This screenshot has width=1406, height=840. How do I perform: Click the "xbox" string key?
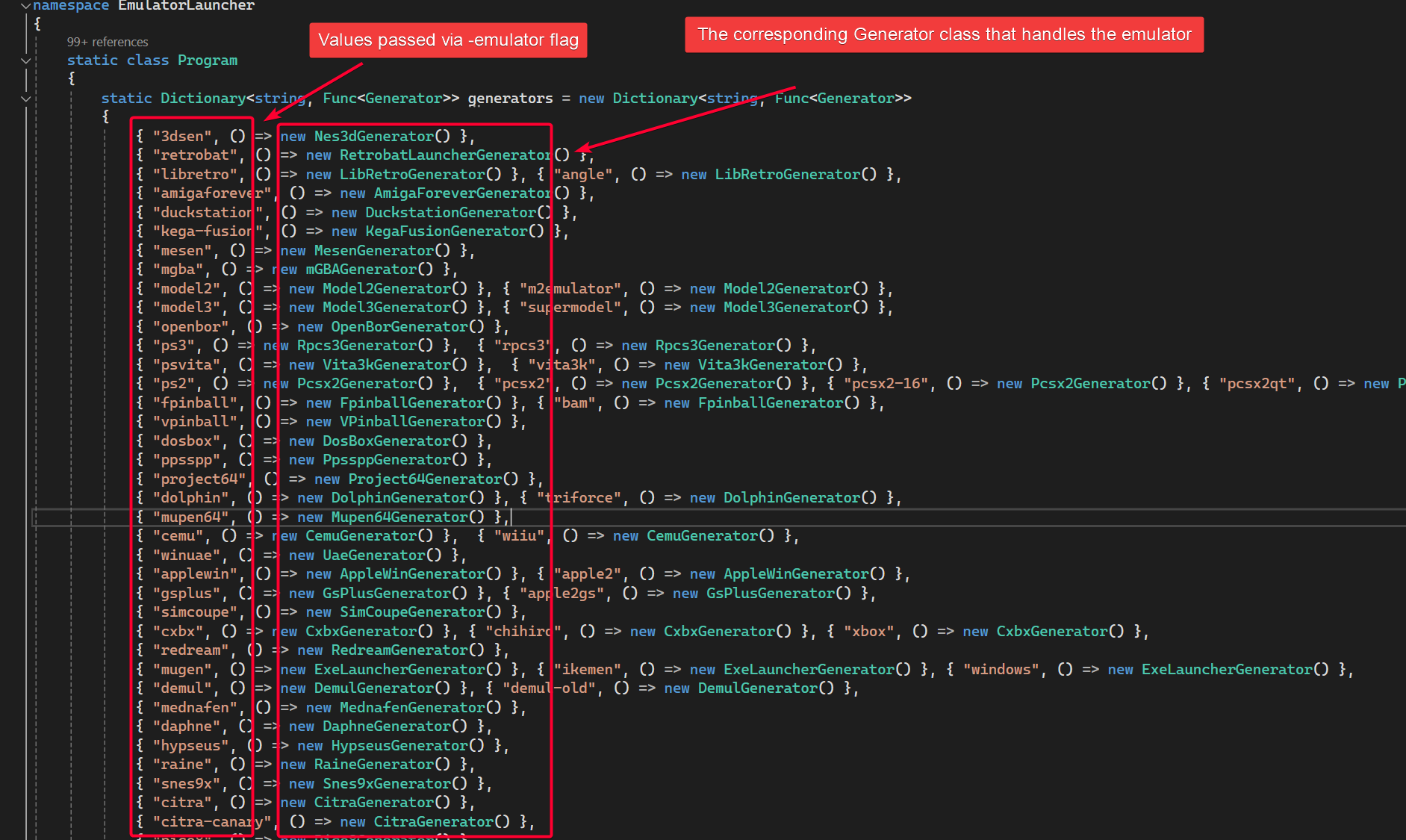pos(869,632)
